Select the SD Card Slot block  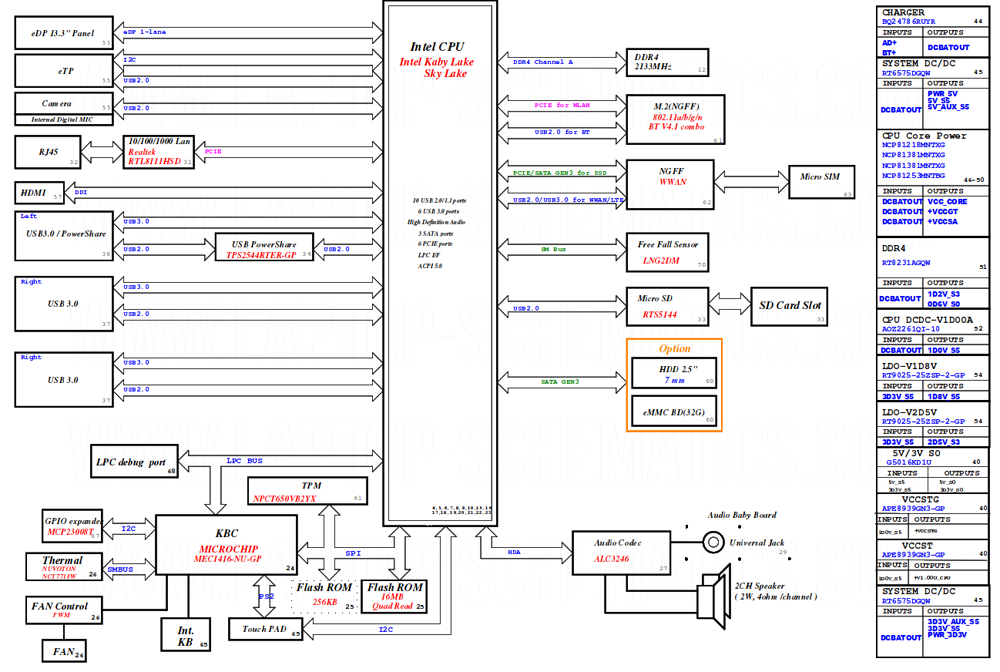[789, 306]
